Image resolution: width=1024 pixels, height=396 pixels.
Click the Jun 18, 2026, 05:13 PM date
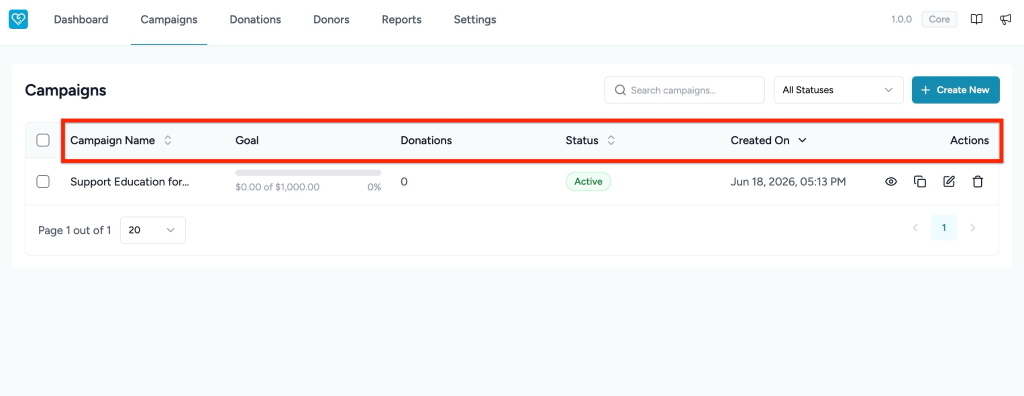click(x=788, y=182)
